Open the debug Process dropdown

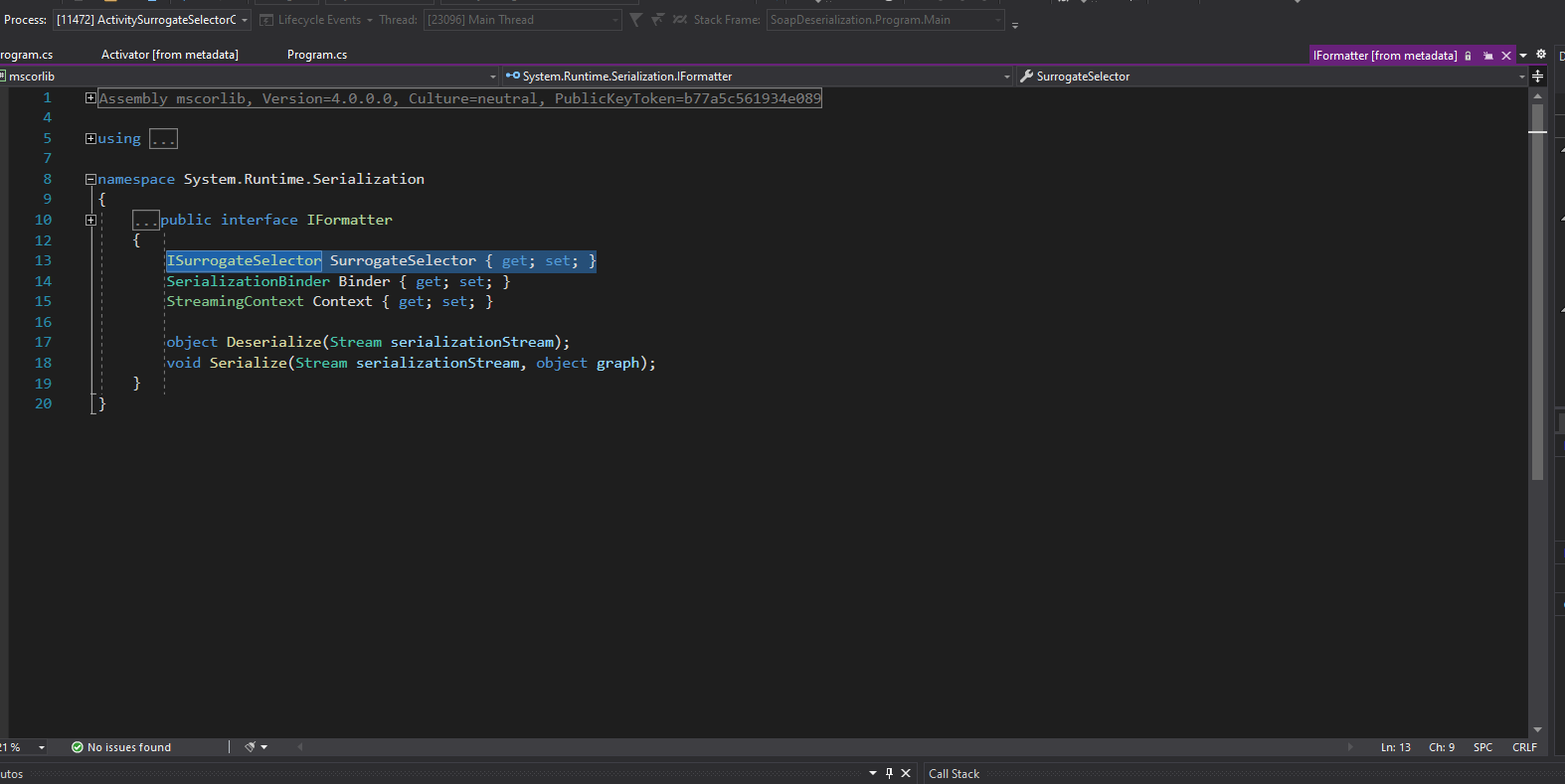[152, 20]
